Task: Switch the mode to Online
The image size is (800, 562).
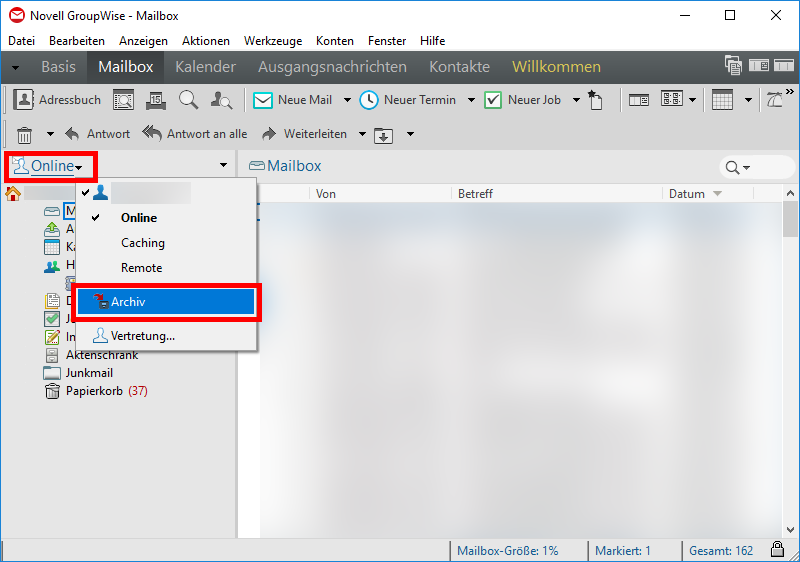Action: (x=166, y=218)
